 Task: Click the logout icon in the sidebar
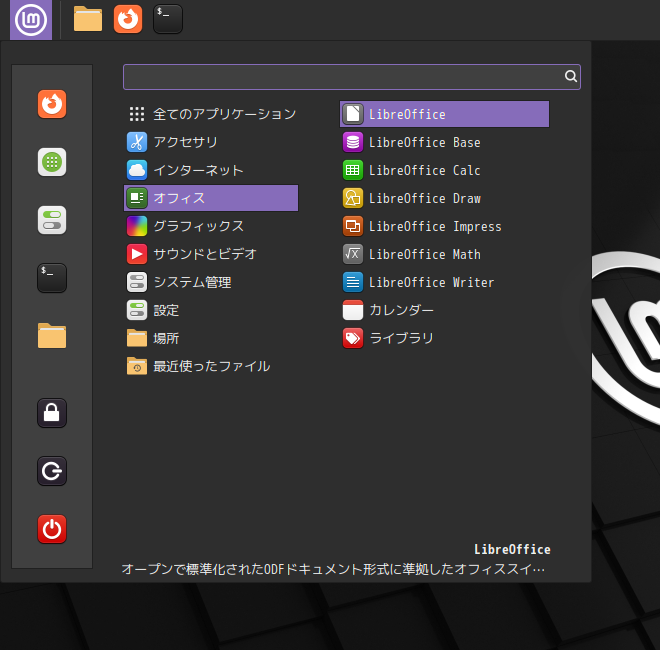(52, 471)
